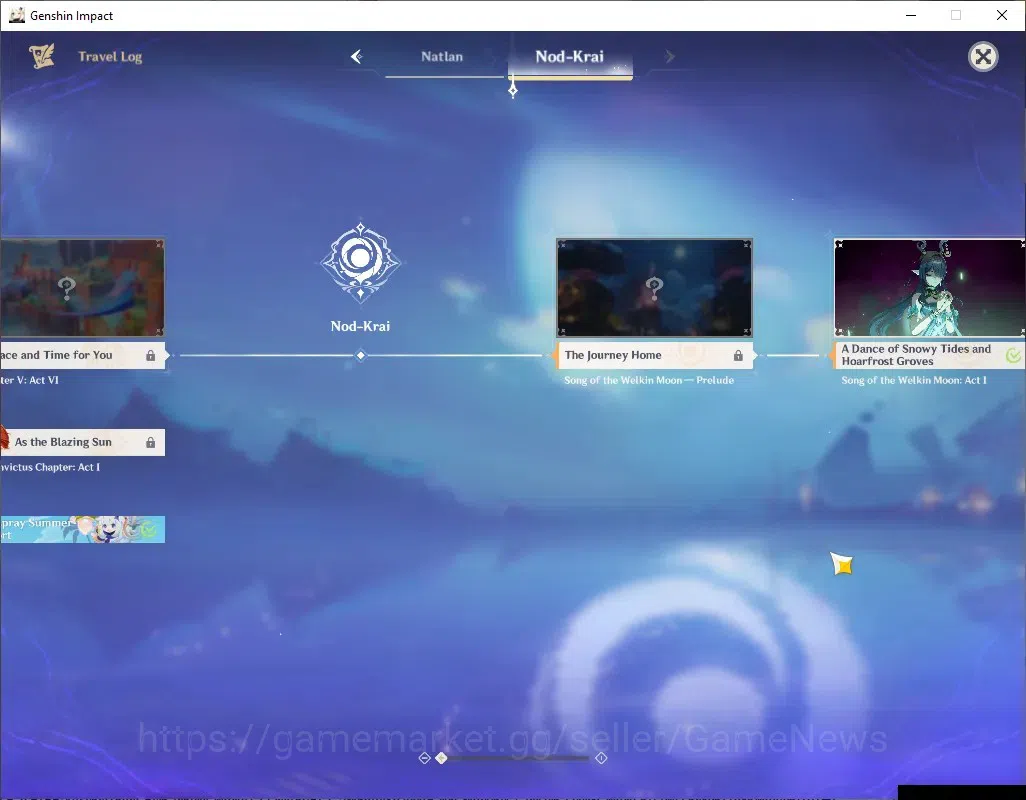The height and width of the screenshot is (800, 1026).
Task: Open the Chapter V Act VI quest thumbnail
Action: [x=82, y=288]
